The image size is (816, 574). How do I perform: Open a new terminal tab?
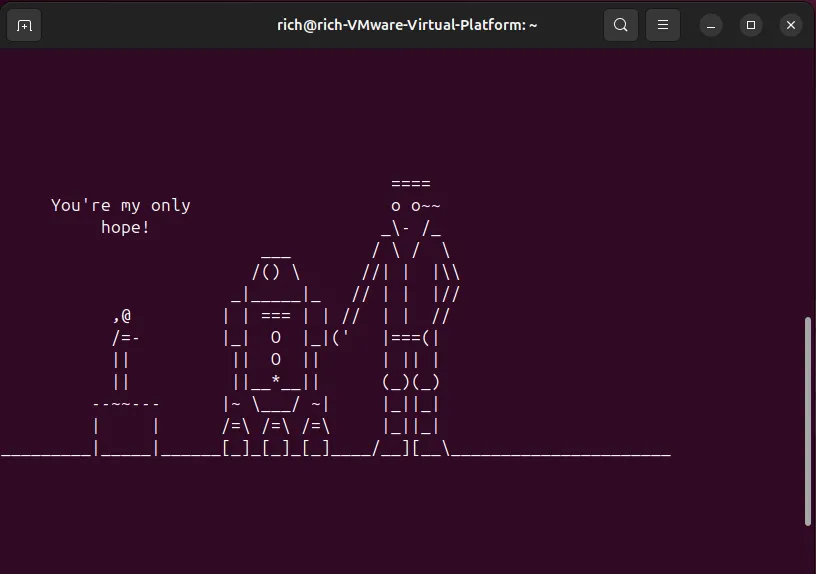point(25,25)
